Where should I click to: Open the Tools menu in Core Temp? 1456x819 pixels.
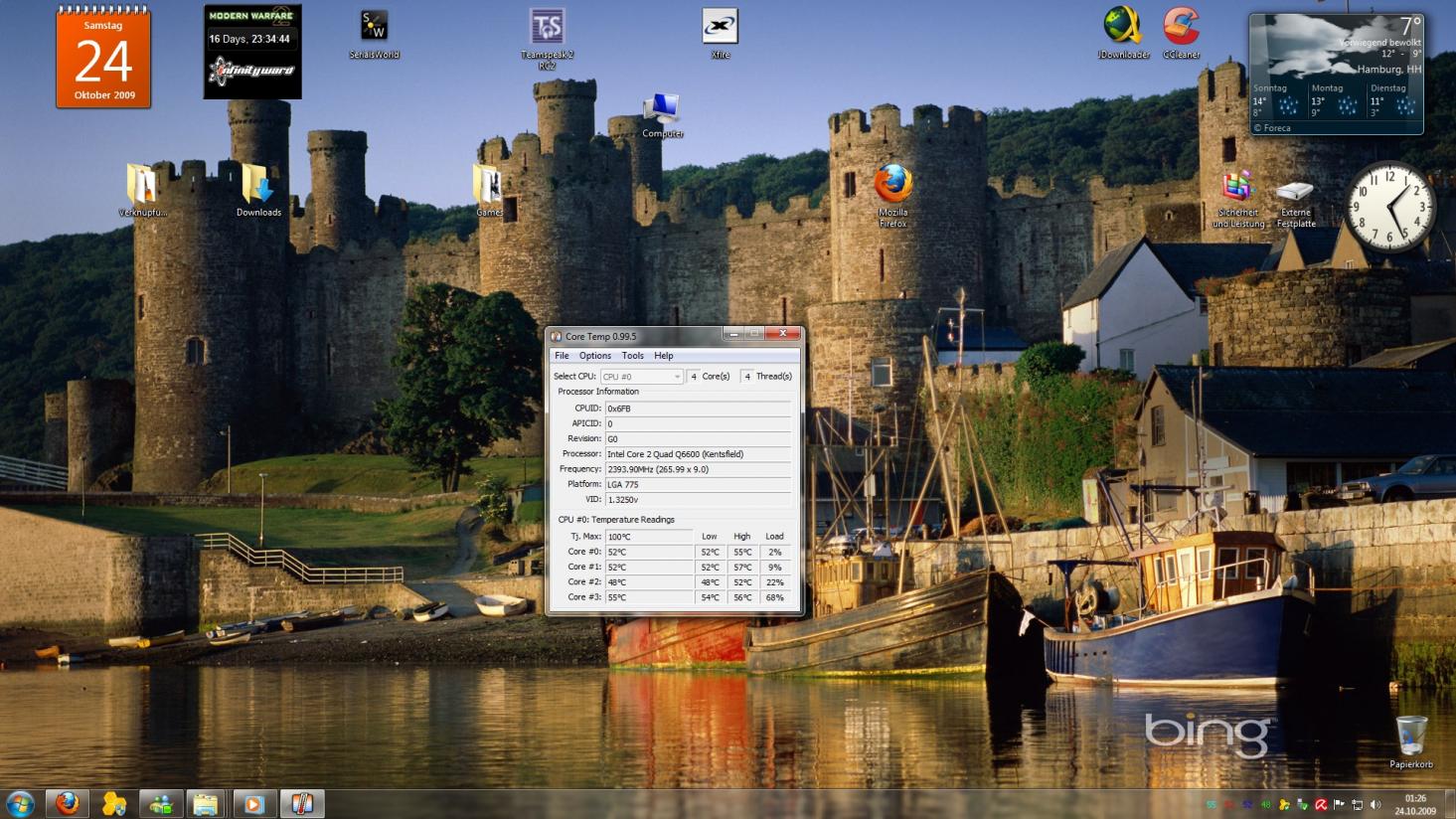click(632, 356)
